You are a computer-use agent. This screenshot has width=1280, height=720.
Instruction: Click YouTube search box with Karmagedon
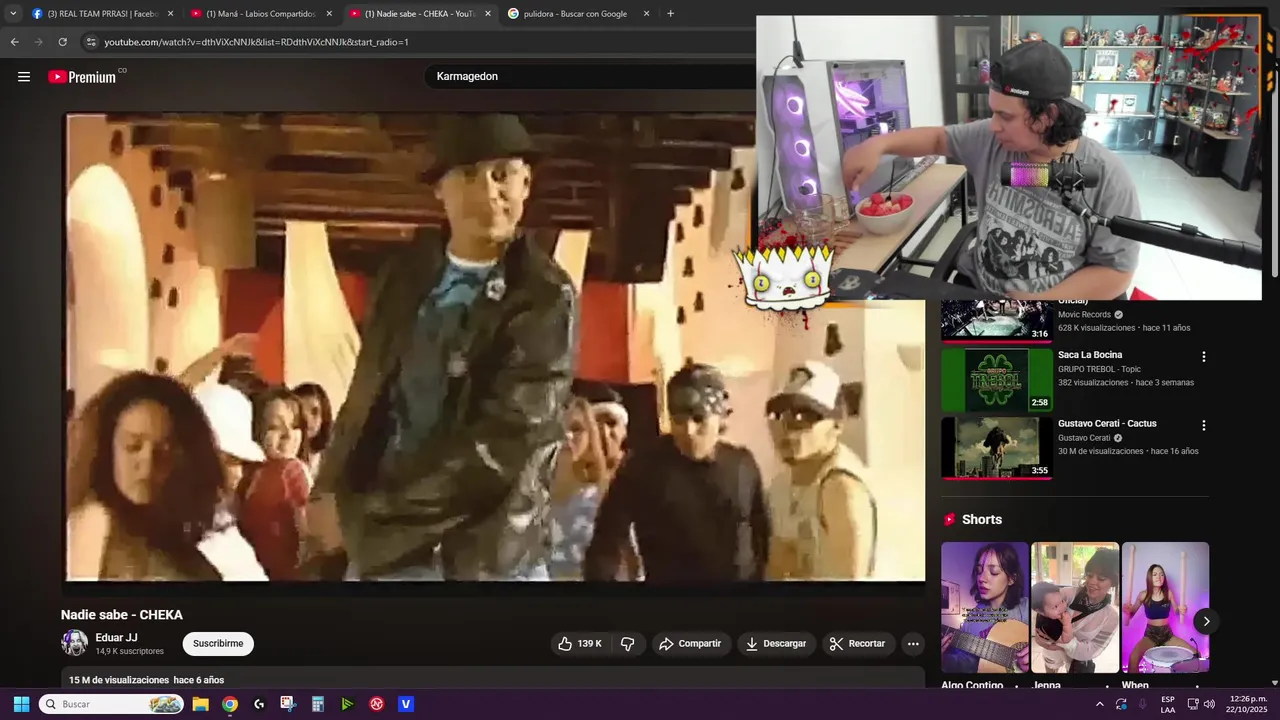tap(590, 77)
